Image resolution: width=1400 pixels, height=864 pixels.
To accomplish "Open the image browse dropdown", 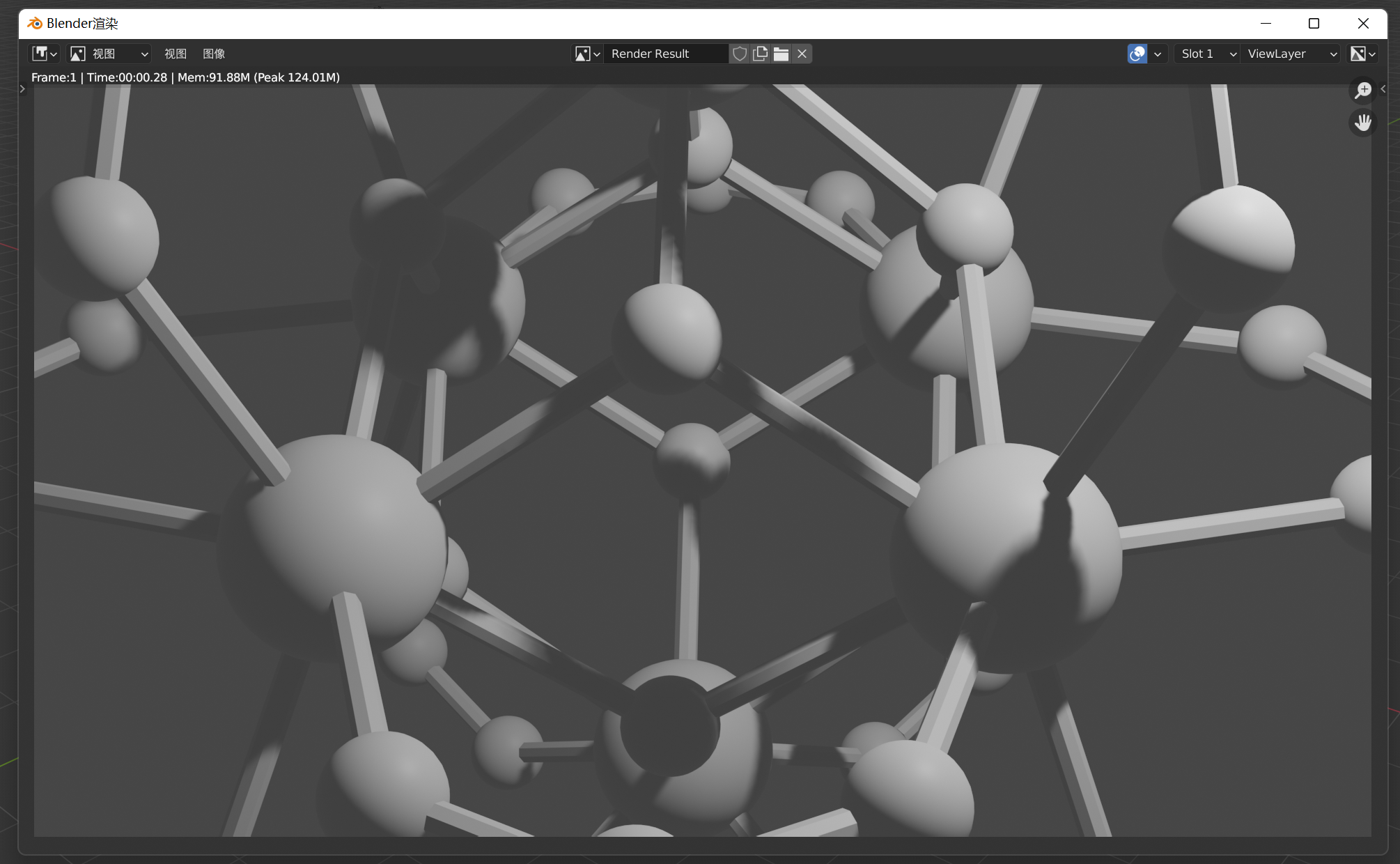I will tap(587, 54).
